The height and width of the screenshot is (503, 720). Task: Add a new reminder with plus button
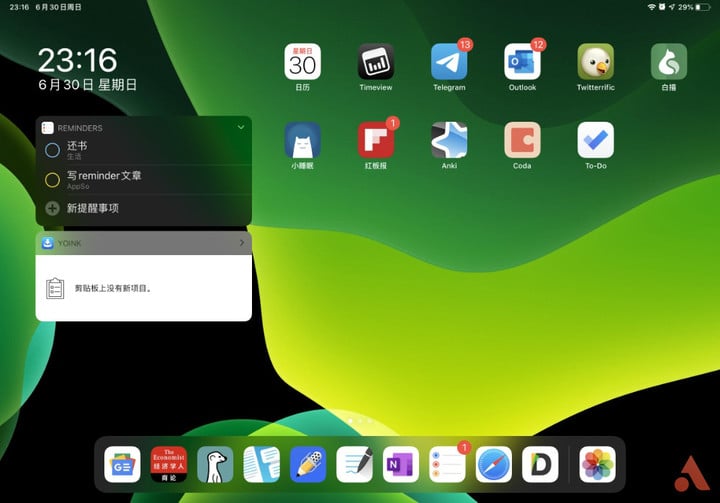52,208
